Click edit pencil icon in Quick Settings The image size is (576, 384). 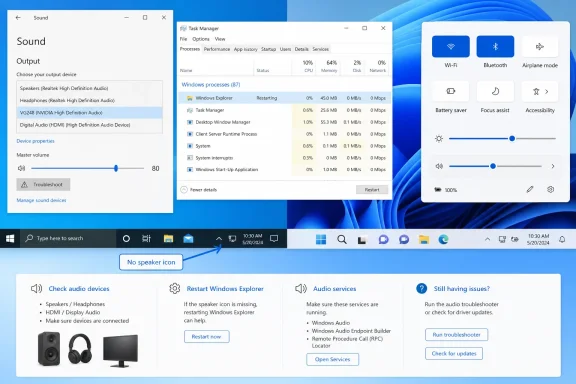529,190
